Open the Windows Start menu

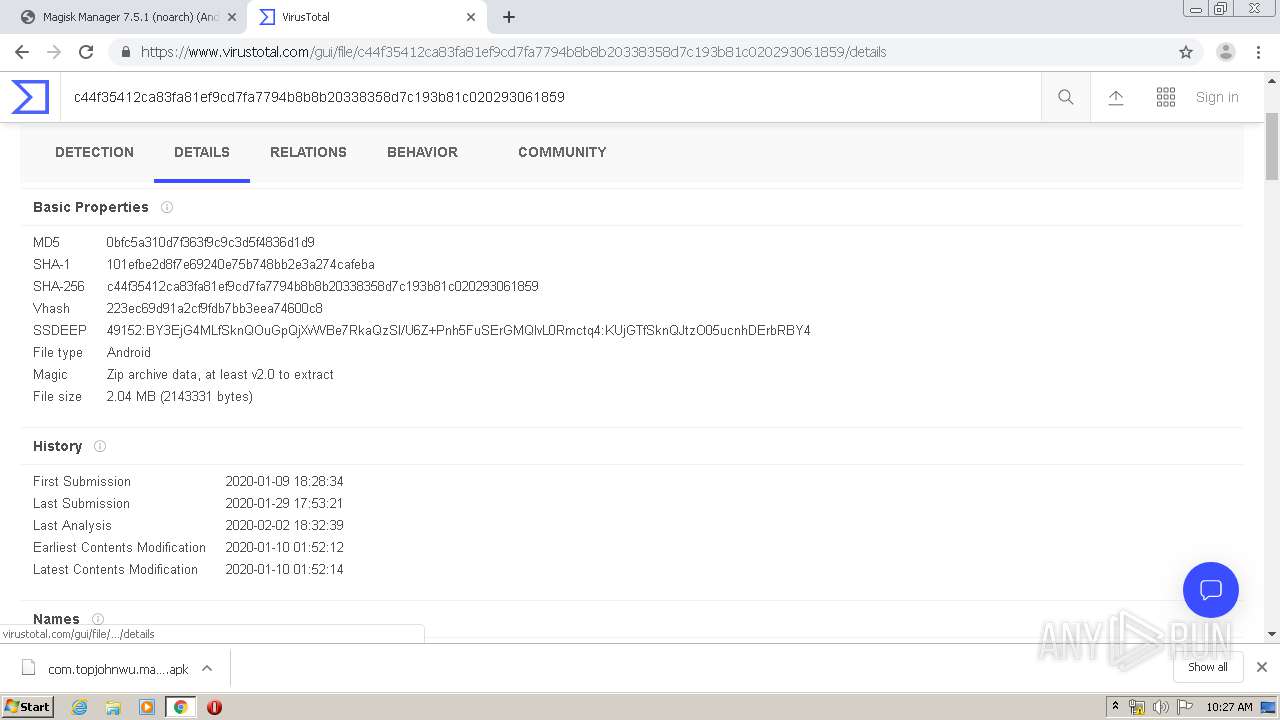pos(28,706)
